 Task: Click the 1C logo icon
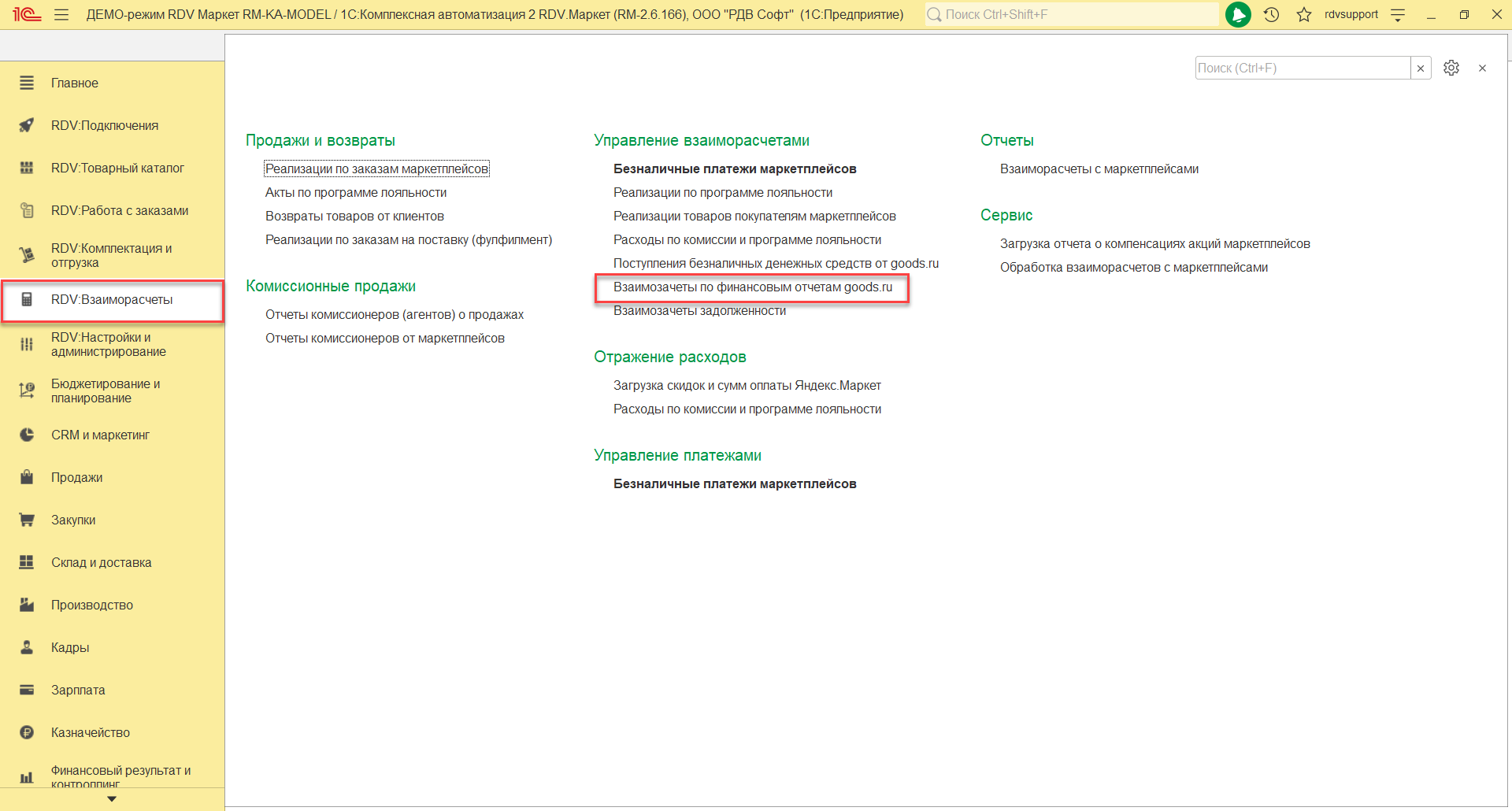point(27,14)
